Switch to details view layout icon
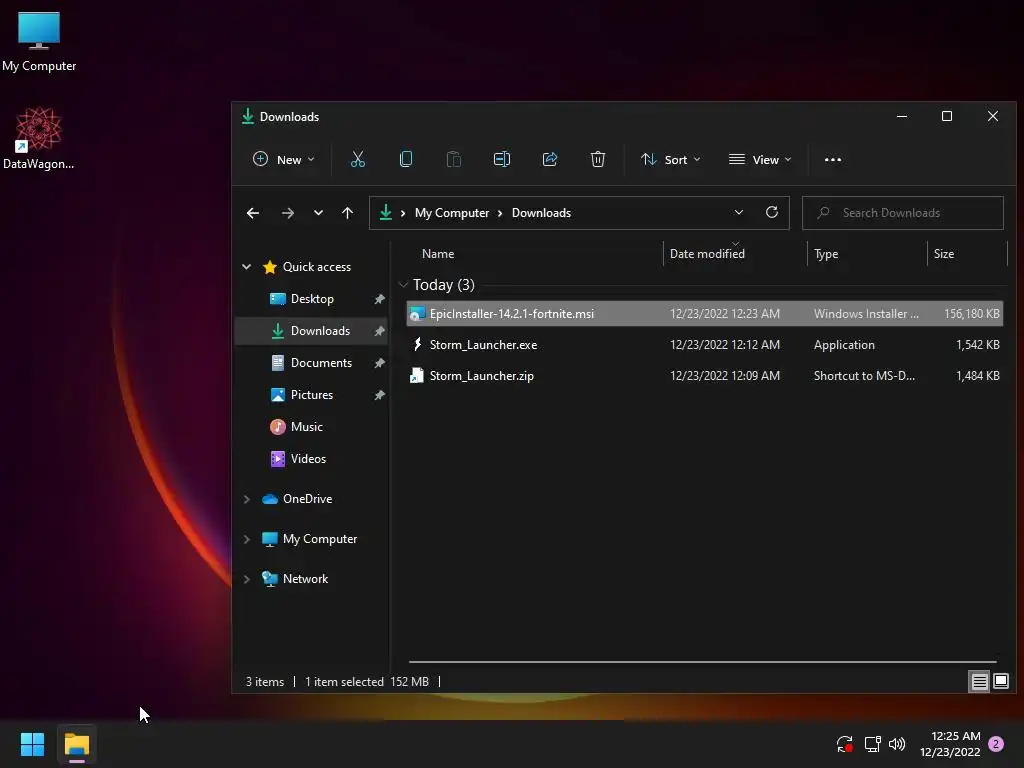The width and height of the screenshot is (1024, 768). (x=979, y=682)
